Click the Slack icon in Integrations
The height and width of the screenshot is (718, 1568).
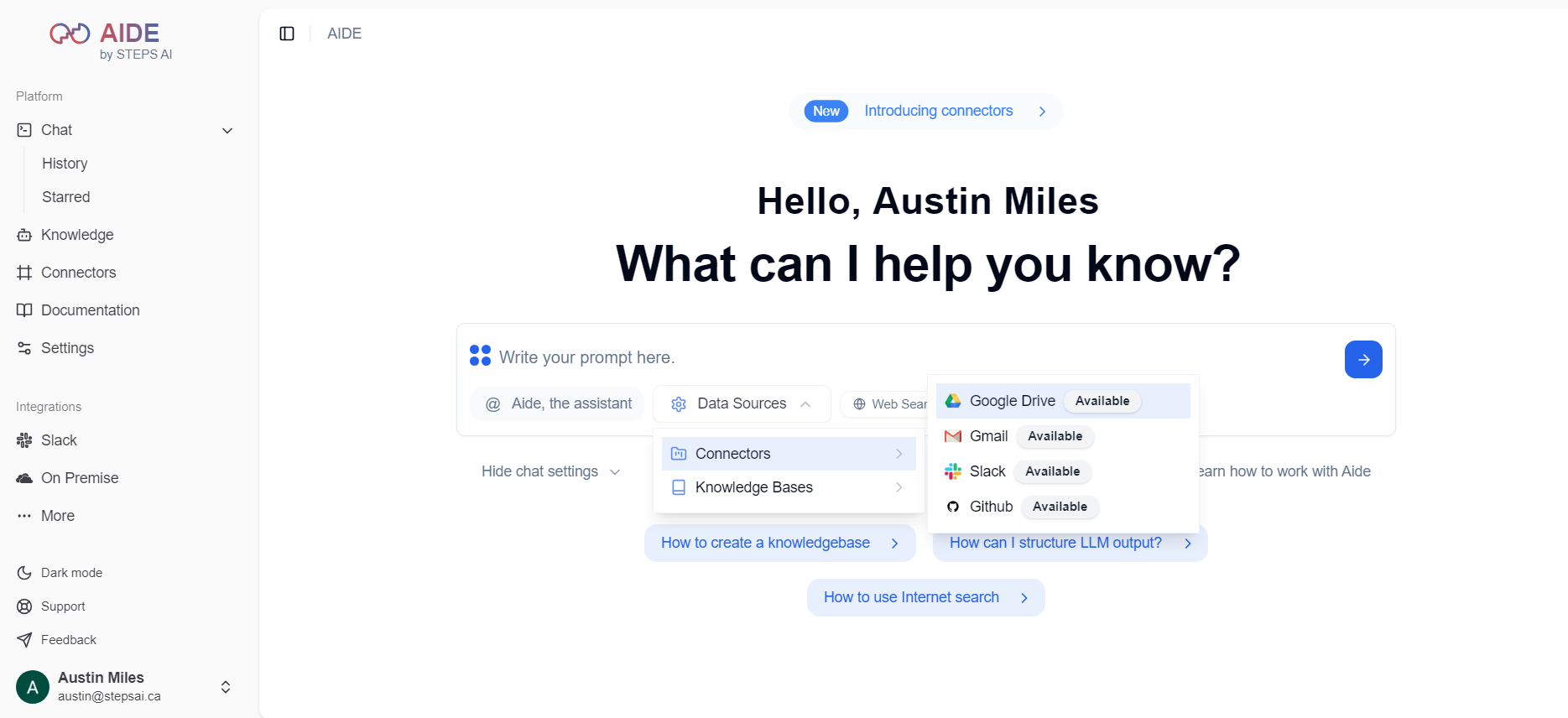pos(24,440)
